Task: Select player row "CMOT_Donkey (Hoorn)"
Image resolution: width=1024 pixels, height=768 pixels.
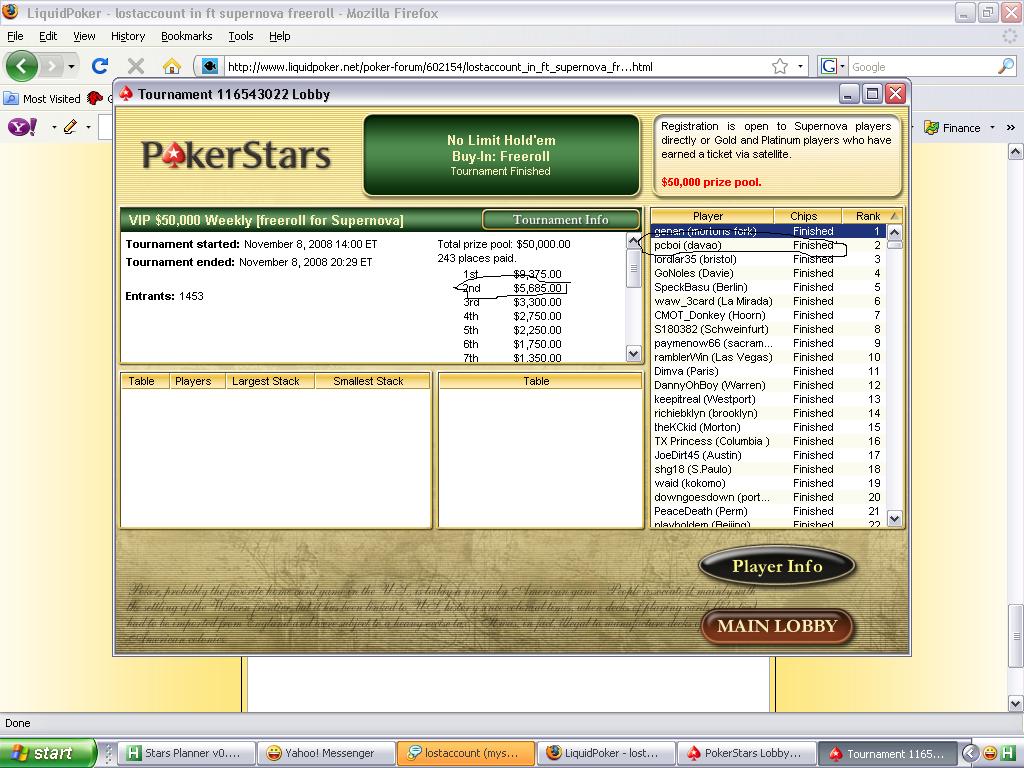Action: 768,315
